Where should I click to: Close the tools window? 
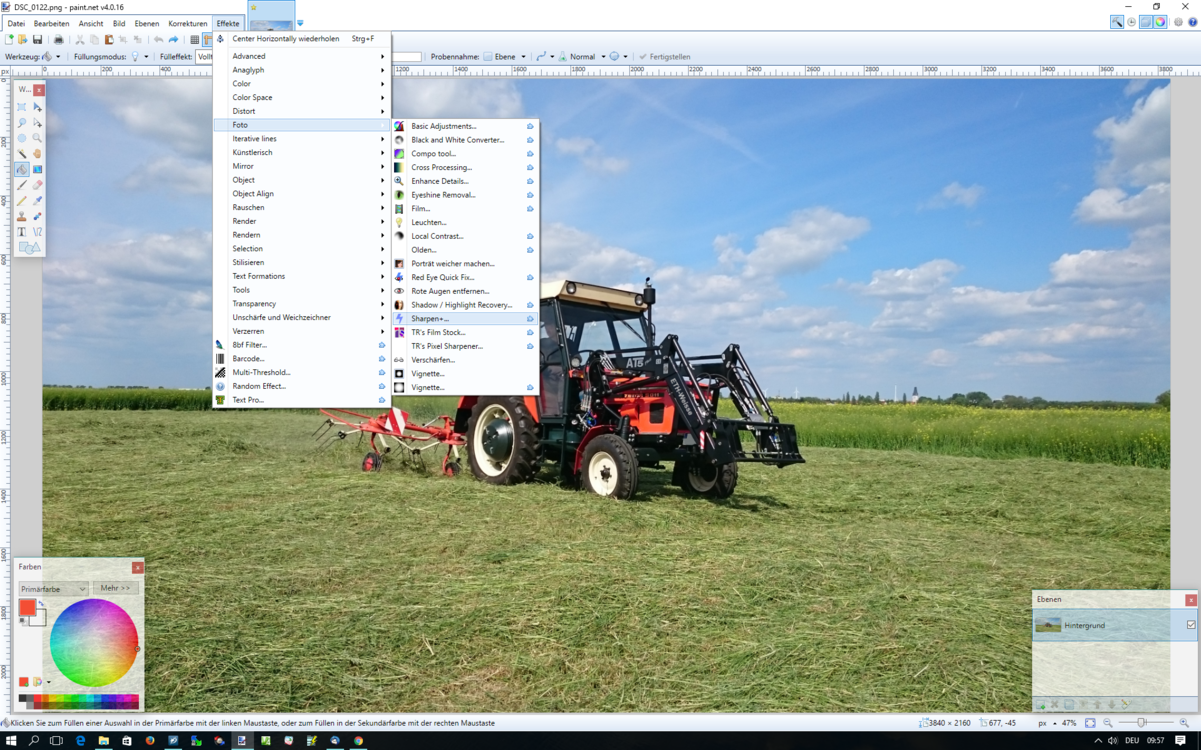point(39,90)
